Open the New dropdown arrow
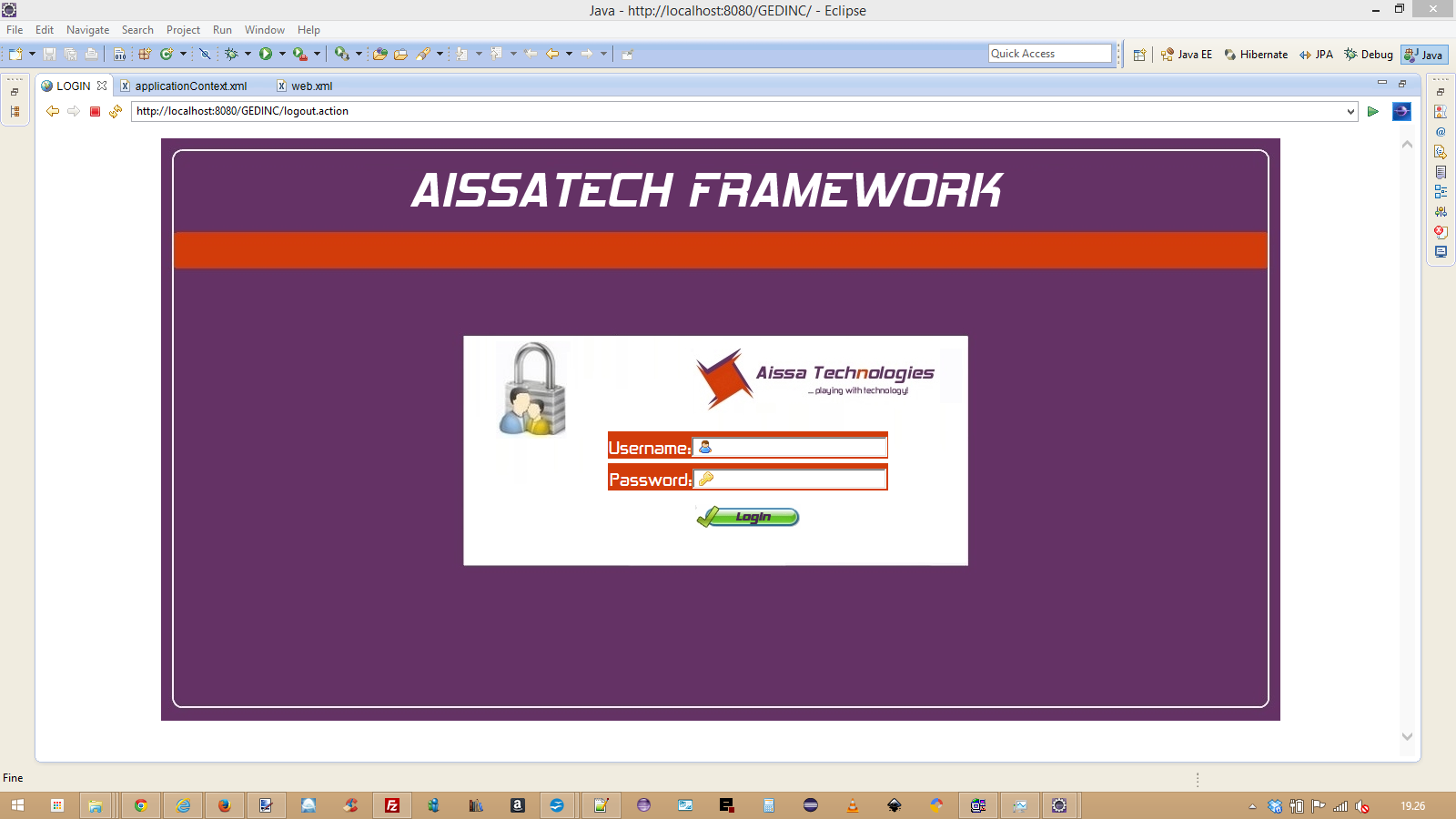Screen dimensions: 1456x819 click(32, 55)
